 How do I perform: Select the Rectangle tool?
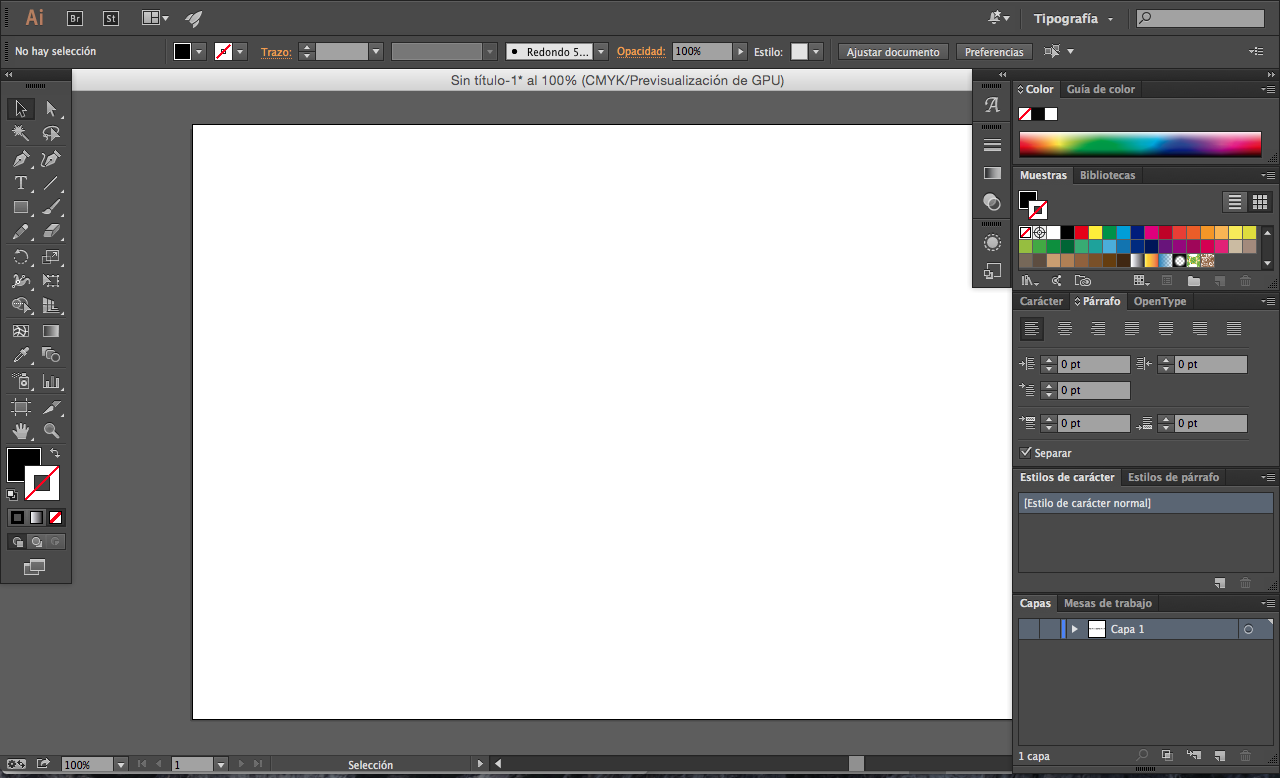pyautogui.click(x=20, y=207)
